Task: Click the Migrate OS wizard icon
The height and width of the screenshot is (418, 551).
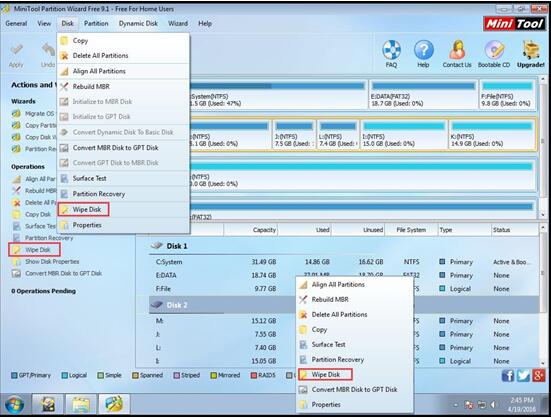Action: point(16,113)
